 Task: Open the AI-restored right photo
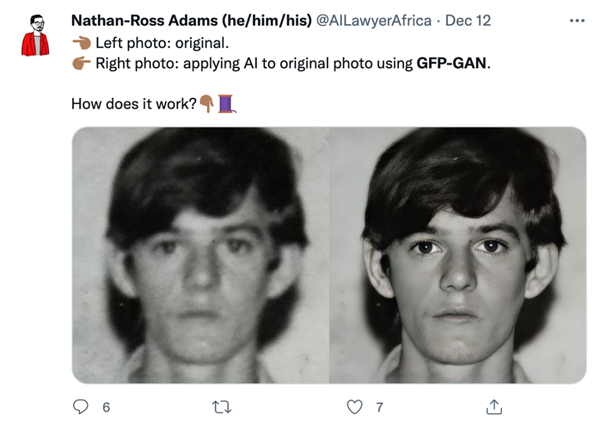(458, 255)
